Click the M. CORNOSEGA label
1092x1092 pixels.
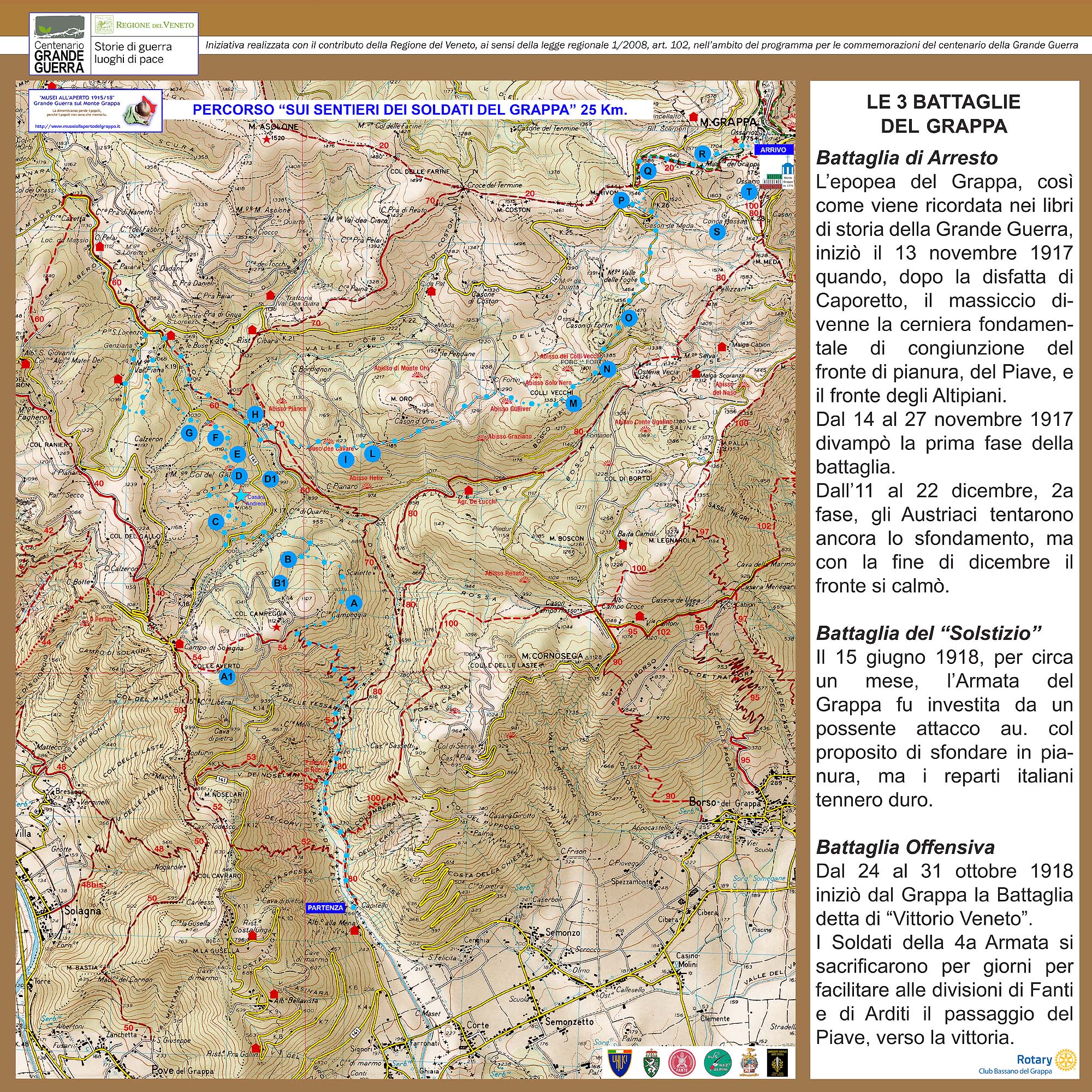pyautogui.click(x=552, y=656)
